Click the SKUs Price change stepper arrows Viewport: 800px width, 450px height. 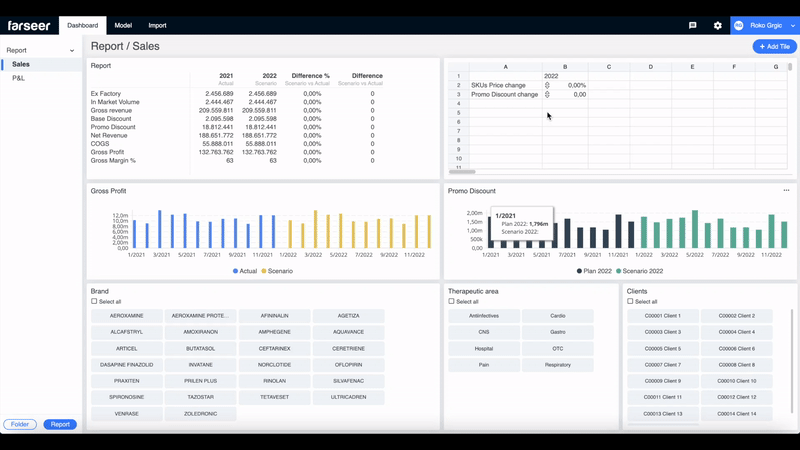coord(547,85)
